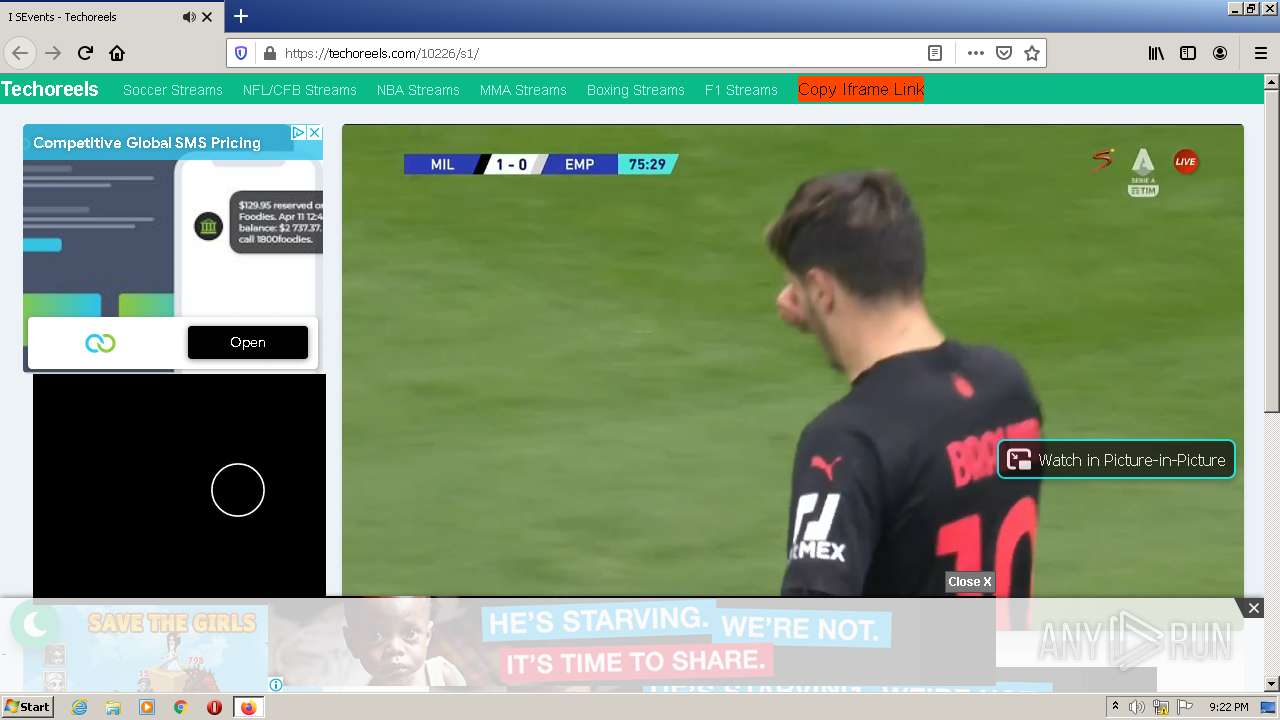Click Open button in SMS ad
This screenshot has height=720, width=1280.
tap(248, 342)
